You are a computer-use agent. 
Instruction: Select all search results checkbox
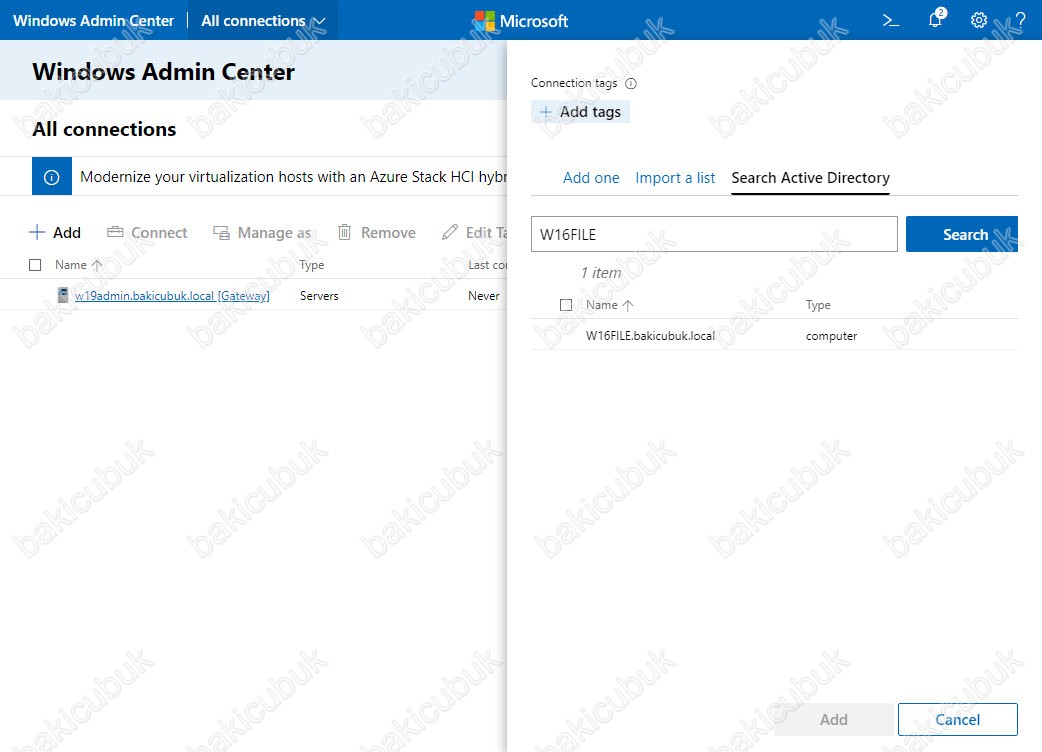click(566, 305)
